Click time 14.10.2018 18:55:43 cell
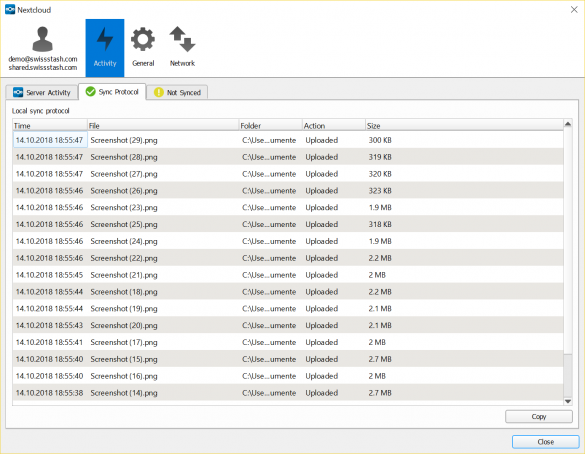 tap(49, 325)
